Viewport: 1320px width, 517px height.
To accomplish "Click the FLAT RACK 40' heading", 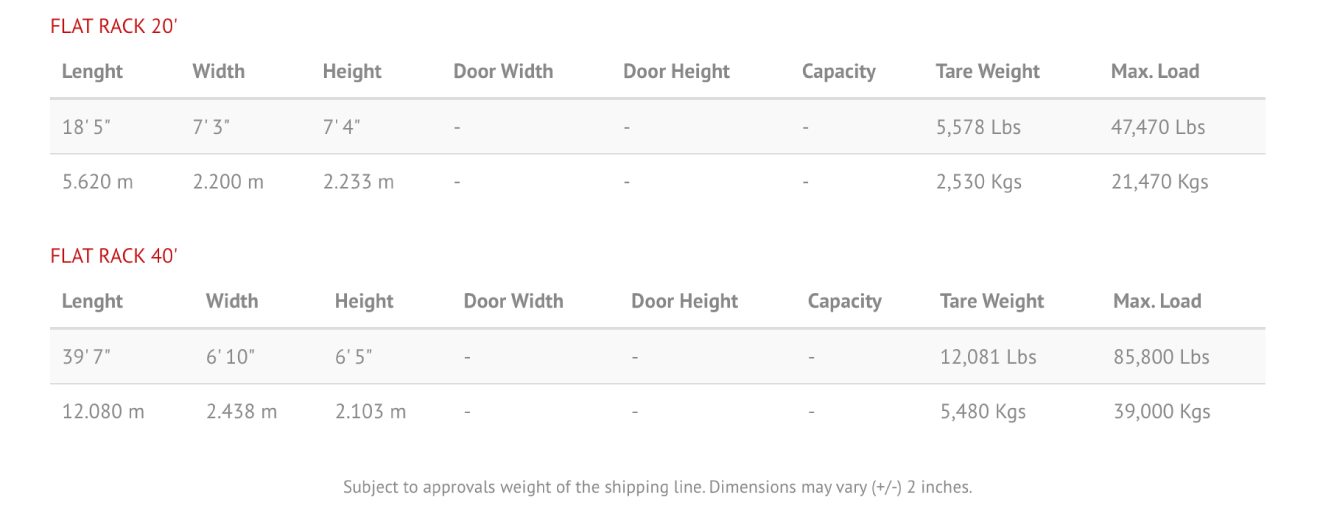I will [x=114, y=257].
